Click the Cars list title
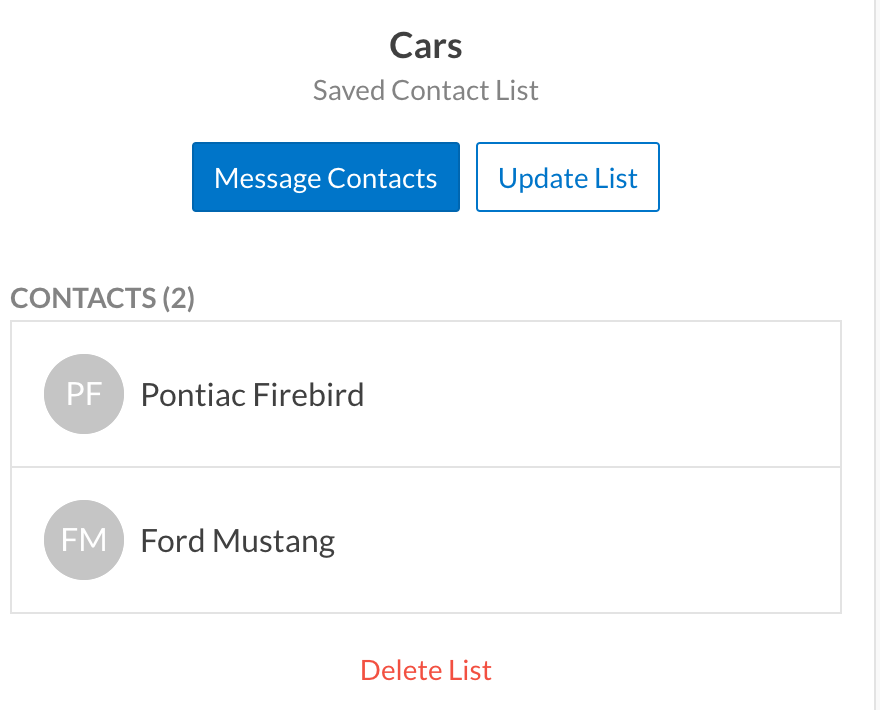Viewport: 880px width, 710px height. 426,46
